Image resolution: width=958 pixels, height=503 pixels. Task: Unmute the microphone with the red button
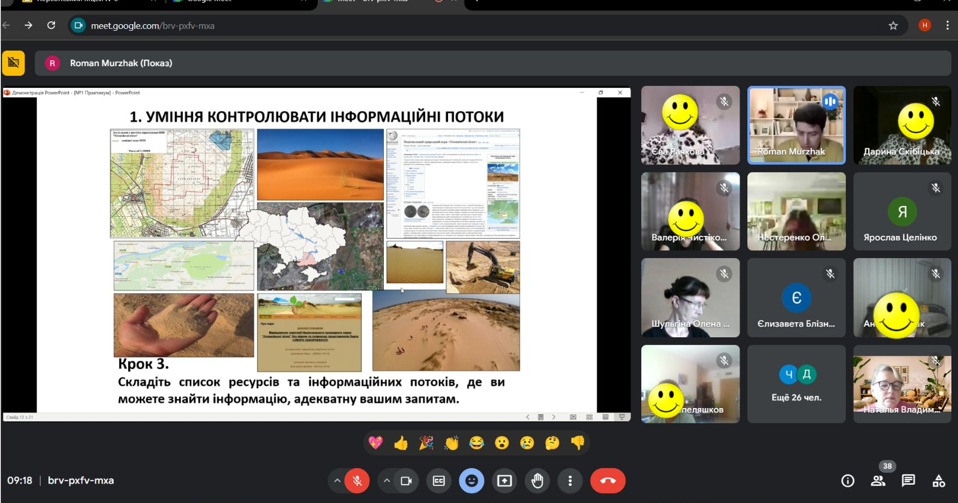point(357,481)
